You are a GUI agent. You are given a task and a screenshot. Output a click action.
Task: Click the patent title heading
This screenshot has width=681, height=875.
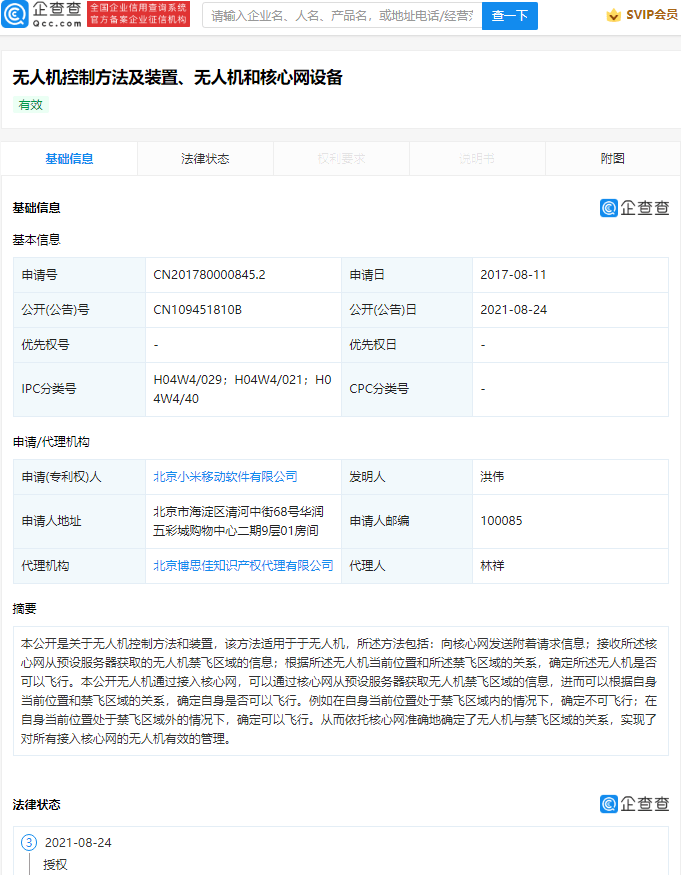click(x=177, y=78)
